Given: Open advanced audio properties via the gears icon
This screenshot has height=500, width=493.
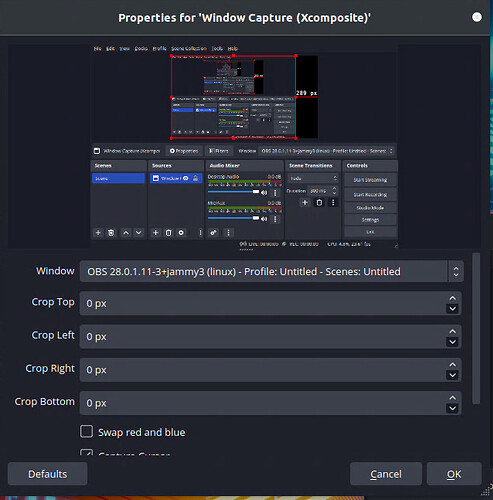Looking at the screenshot, I should click(213, 233).
